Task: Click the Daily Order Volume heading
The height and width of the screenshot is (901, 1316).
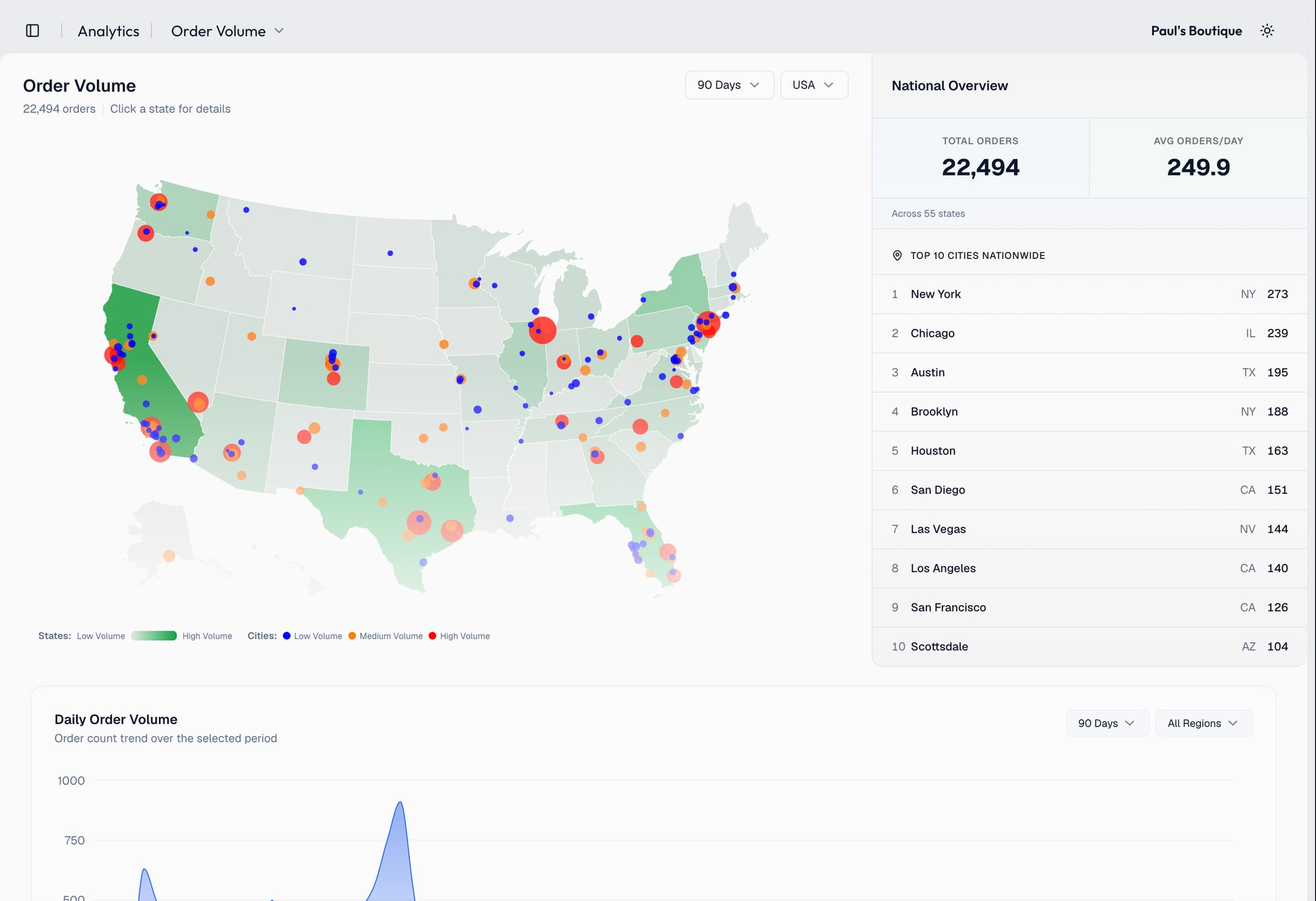Action: pyautogui.click(x=116, y=719)
